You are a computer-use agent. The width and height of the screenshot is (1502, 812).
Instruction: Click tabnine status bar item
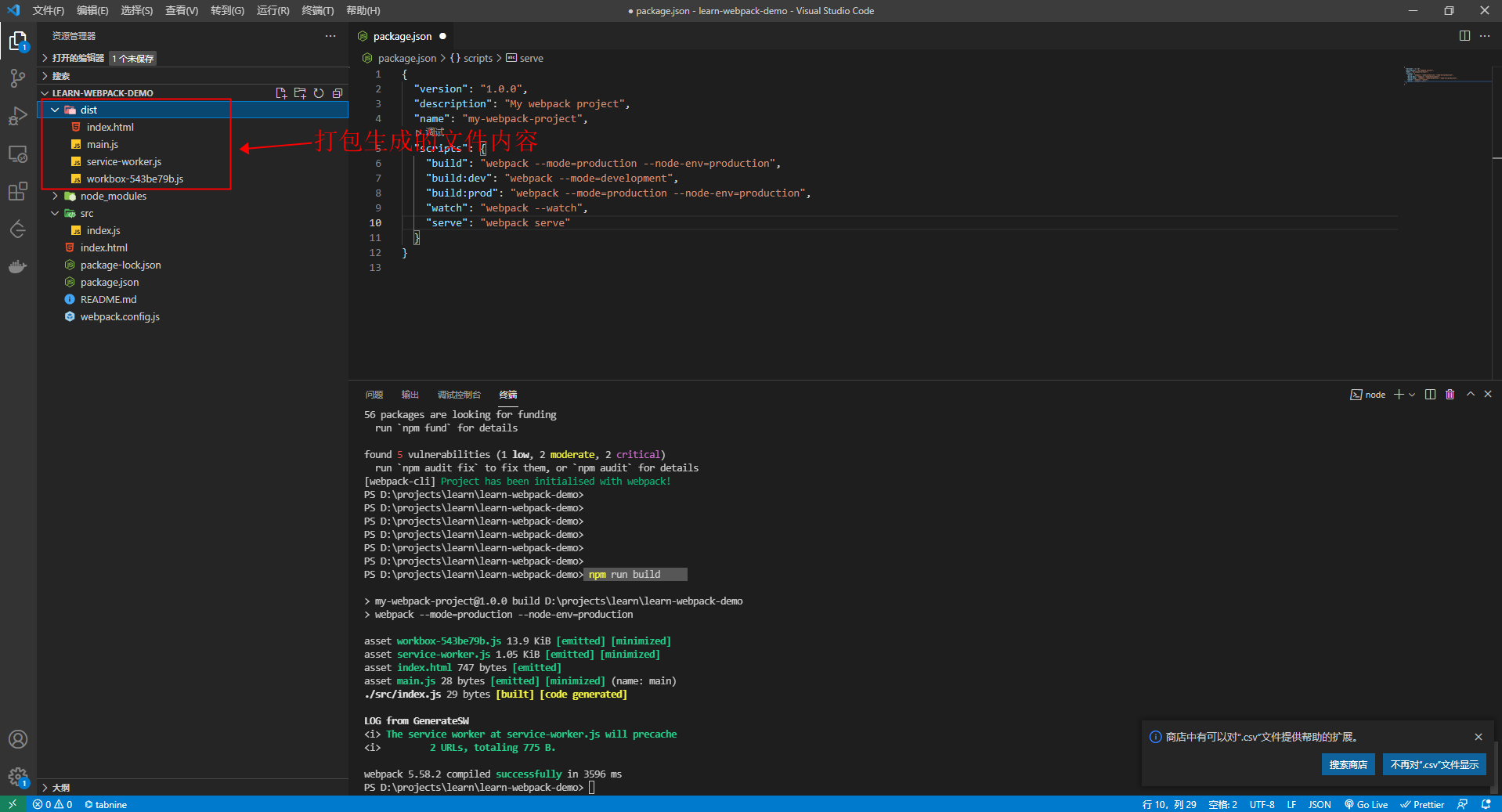tap(106, 804)
